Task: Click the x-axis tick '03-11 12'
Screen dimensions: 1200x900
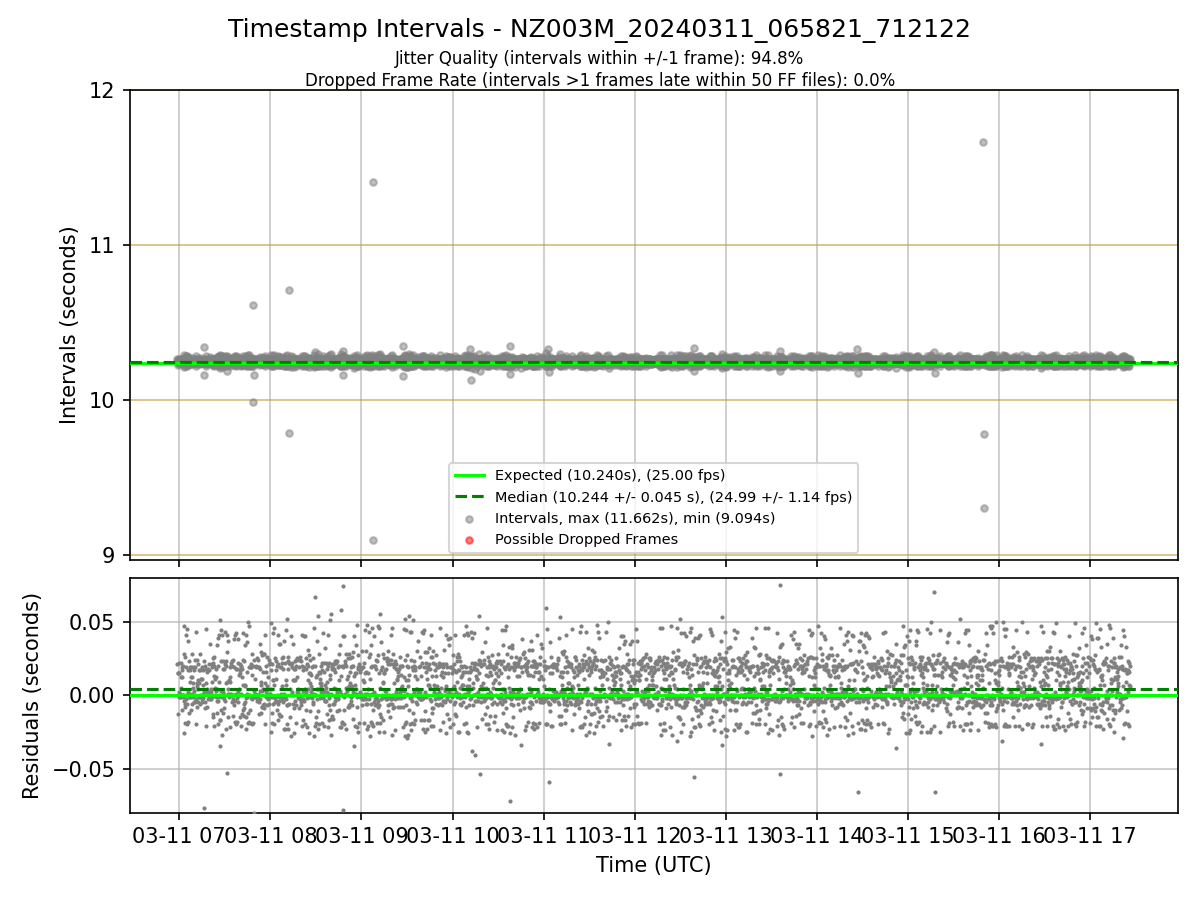Action: (634, 835)
